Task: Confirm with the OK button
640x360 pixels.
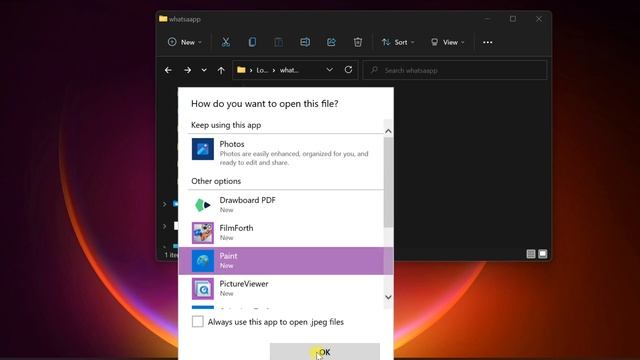Action: pos(325,351)
